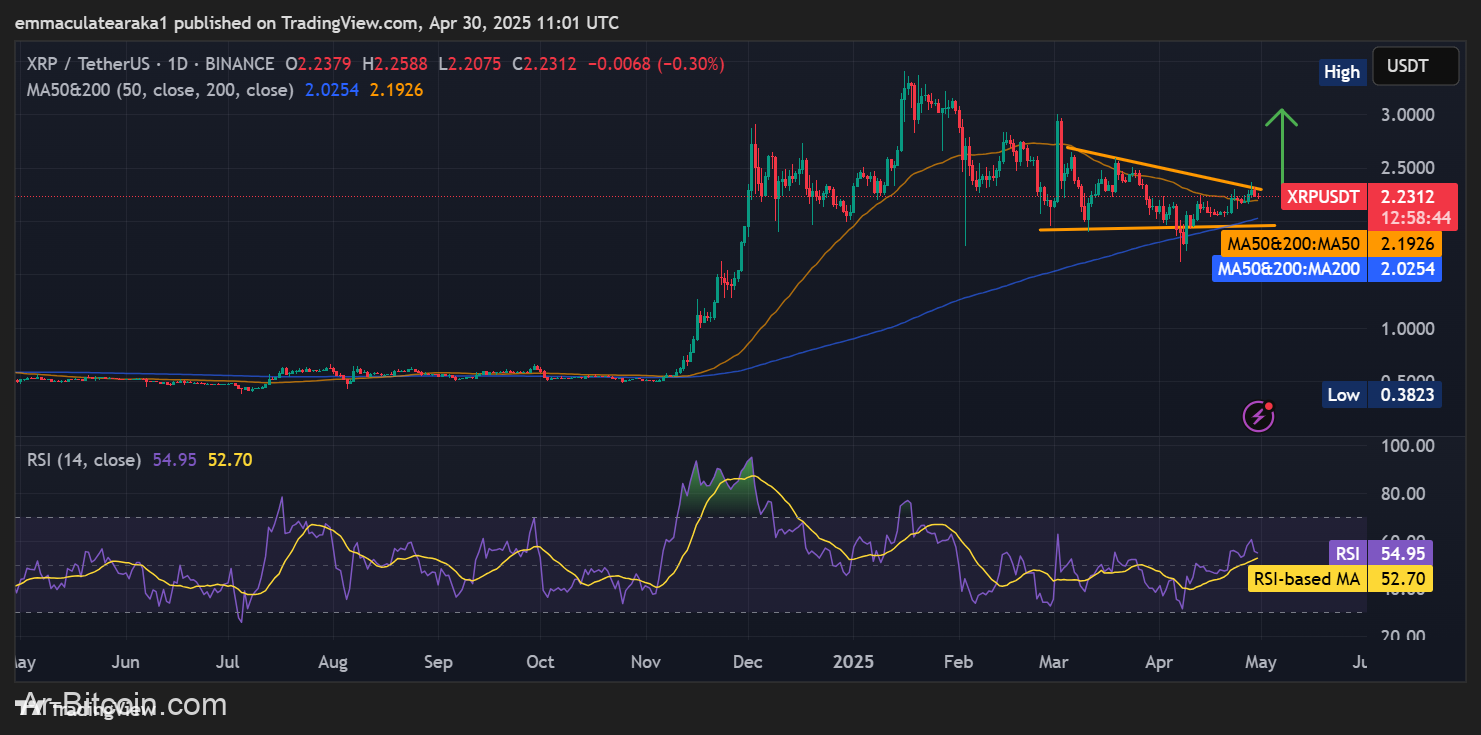Click the 2.5000 price scale level
This screenshot has height=735, width=1481.
pyautogui.click(x=1407, y=167)
